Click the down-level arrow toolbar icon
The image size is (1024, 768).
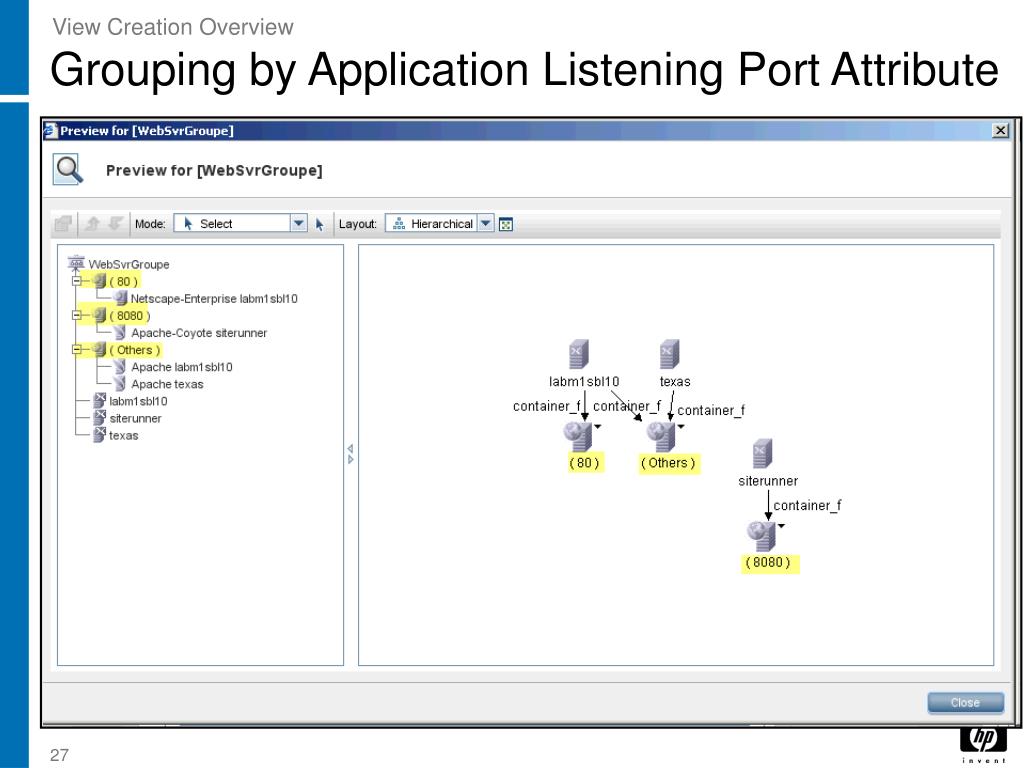coord(115,224)
